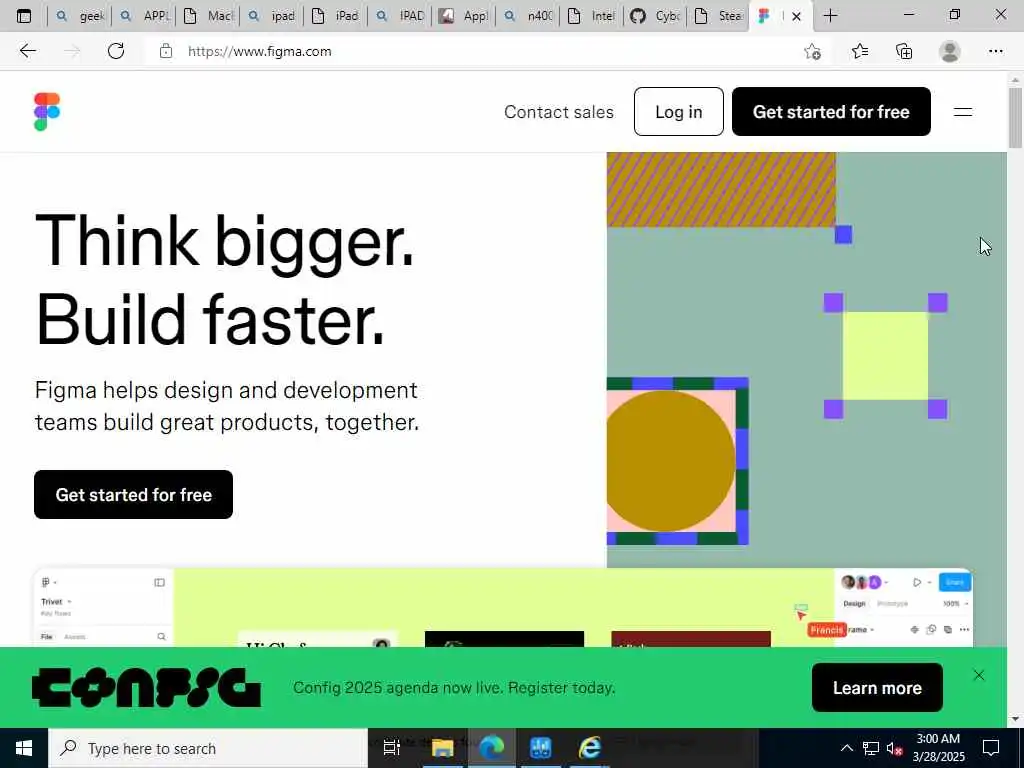The image size is (1024, 768).
Task: Switch to the 'Mac' tab
Action: [208, 16]
